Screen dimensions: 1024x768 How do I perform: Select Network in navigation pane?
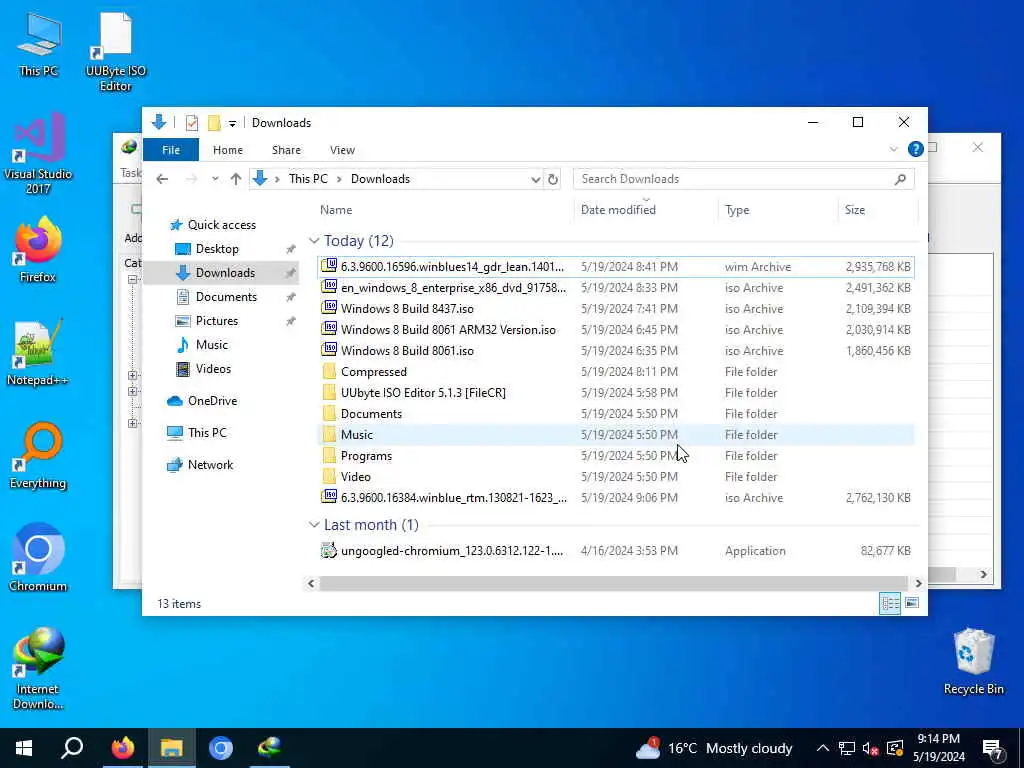pos(210,465)
